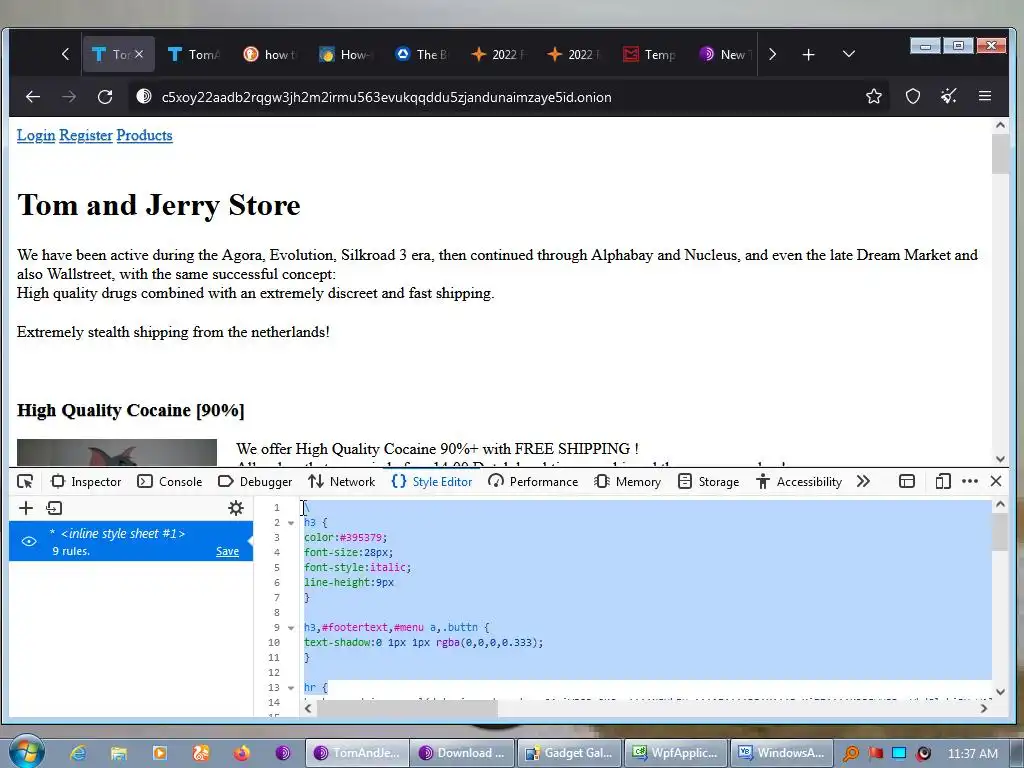Switch to the 'New T' tab
Screen dimensions: 1024x768
coord(725,55)
